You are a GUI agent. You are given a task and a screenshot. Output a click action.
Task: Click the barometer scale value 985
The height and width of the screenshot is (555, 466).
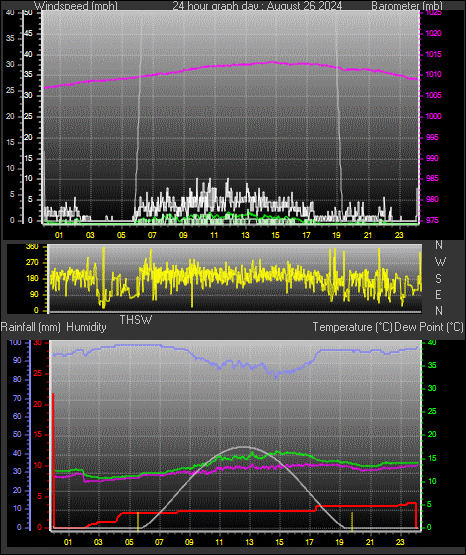pos(432,178)
